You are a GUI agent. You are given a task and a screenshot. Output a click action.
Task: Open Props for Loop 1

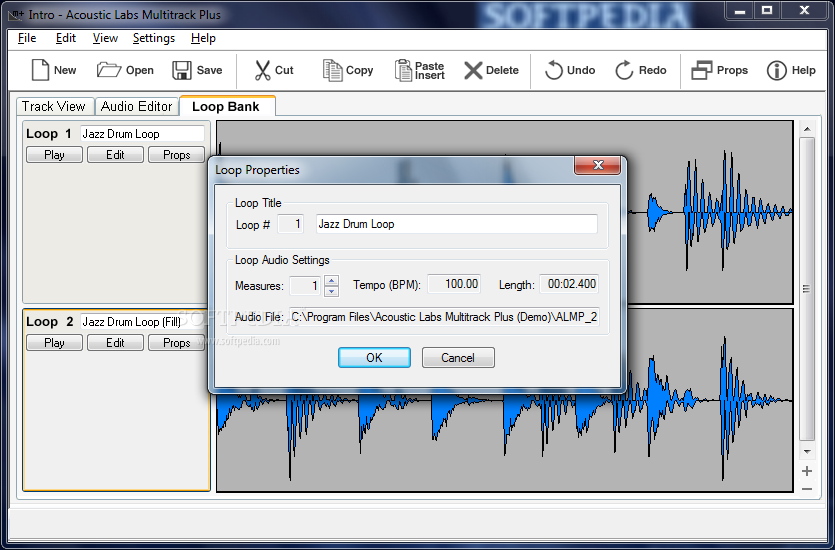pos(176,155)
